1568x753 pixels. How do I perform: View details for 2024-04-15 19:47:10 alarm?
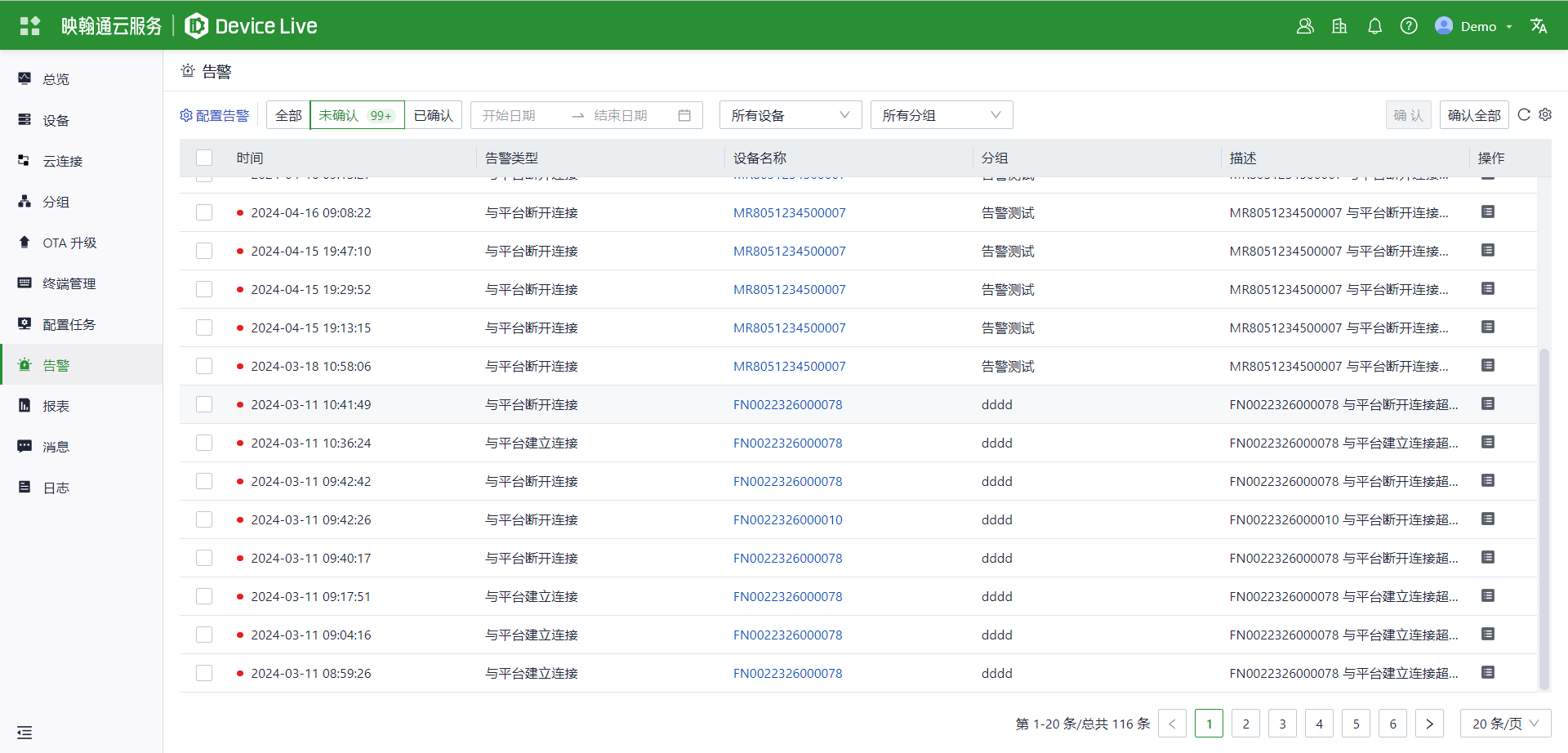tap(1488, 250)
